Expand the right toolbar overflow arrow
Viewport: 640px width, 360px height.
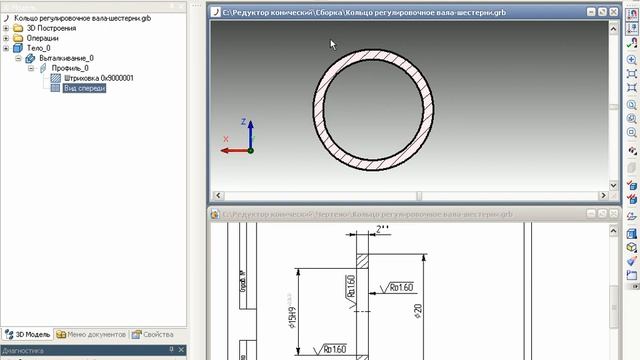pos(635,287)
